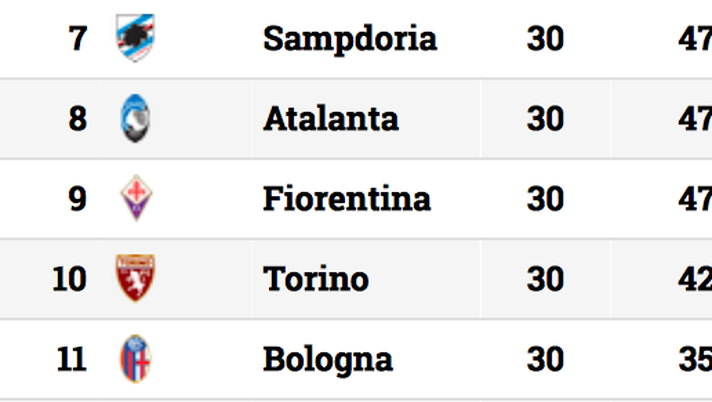The height and width of the screenshot is (402, 712).
Task: Click Fiorentina's 47 points value
Action: tap(695, 199)
